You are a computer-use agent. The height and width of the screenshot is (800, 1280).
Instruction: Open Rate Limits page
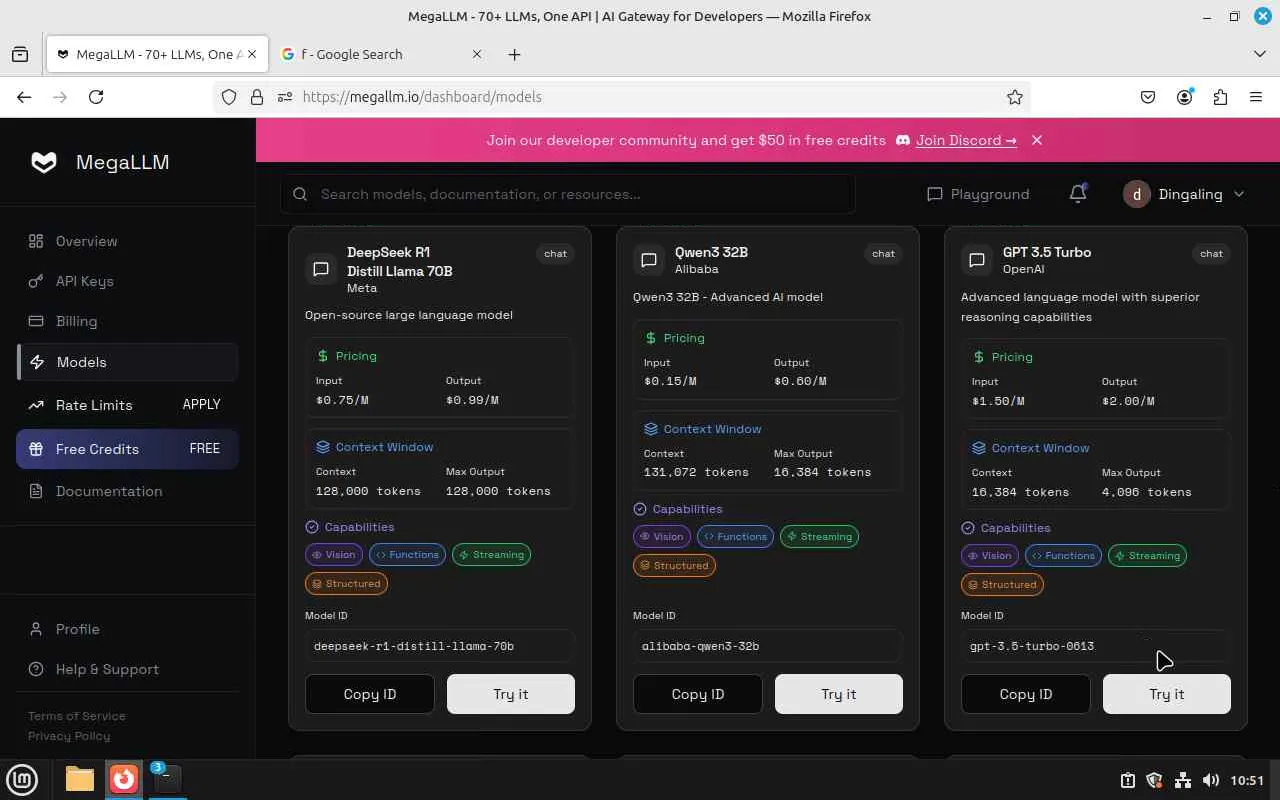click(x=127, y=405)
